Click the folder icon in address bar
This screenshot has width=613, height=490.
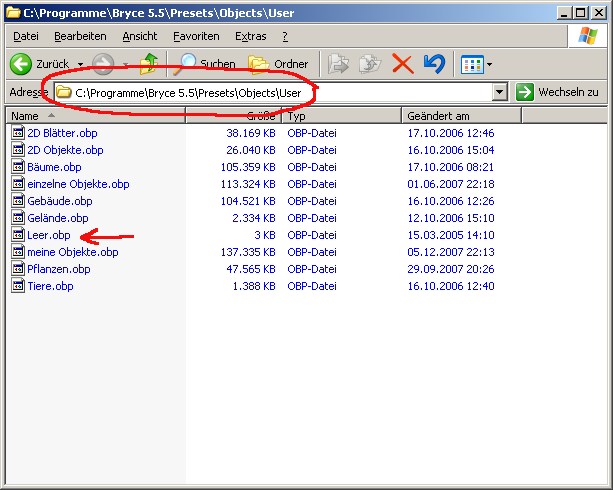pos(64,92)
